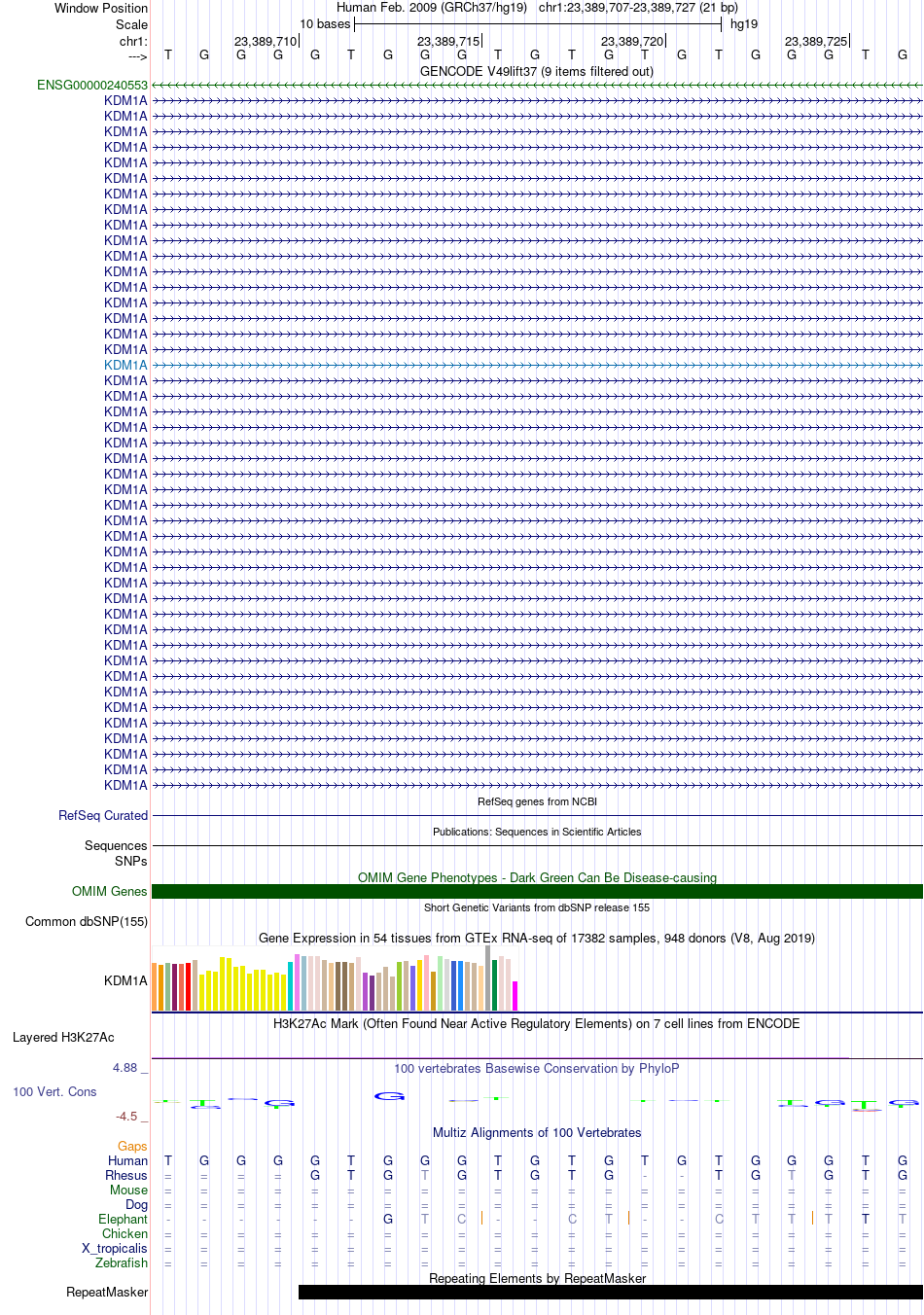Click the H3K27Ac Mark track title
Viewport: 924px width, 1315px height.
pos(537,1024)
